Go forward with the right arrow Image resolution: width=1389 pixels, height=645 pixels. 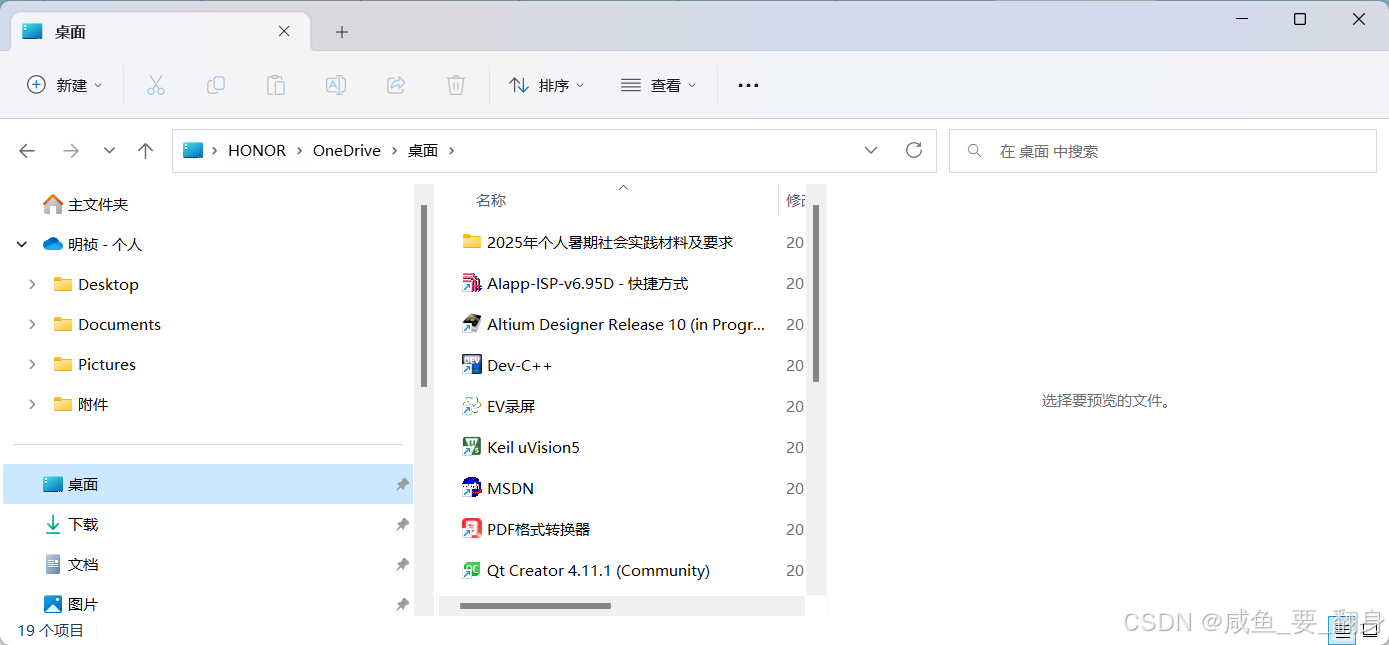pyautogui.click(x=71, y=151)
